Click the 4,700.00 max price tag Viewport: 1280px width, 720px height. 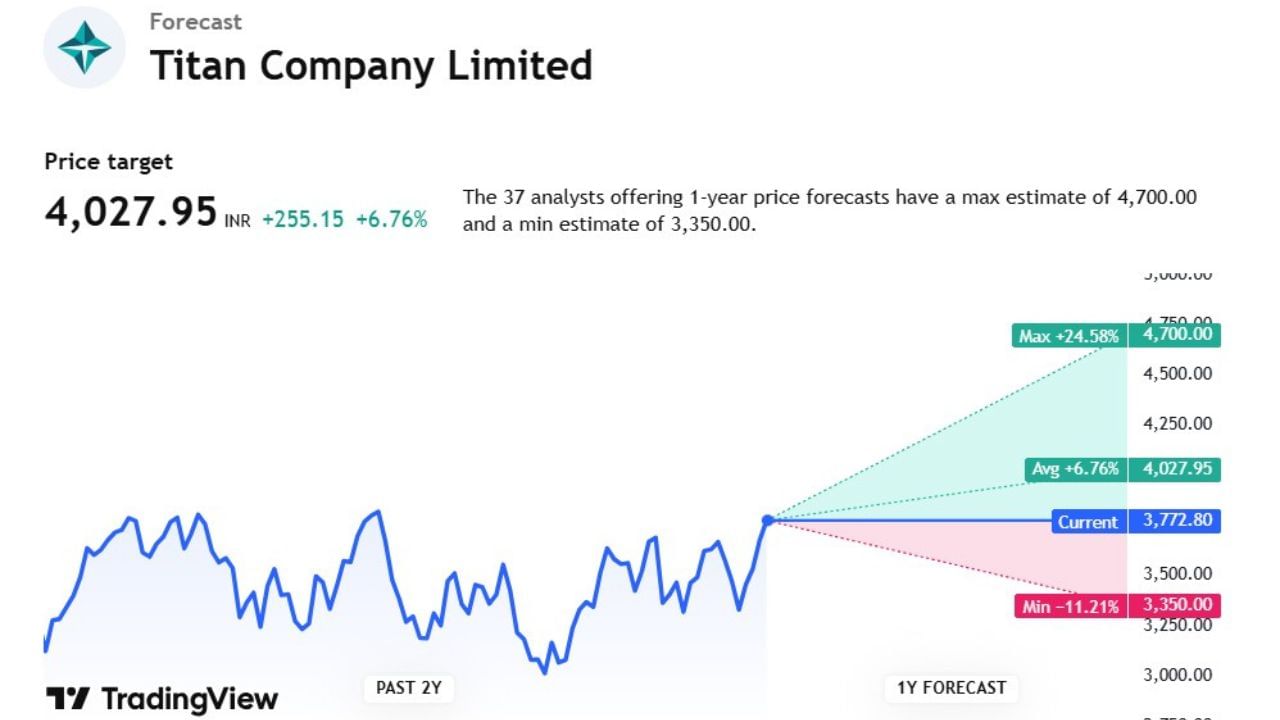pyautogui.click(x=1175, y=335)
